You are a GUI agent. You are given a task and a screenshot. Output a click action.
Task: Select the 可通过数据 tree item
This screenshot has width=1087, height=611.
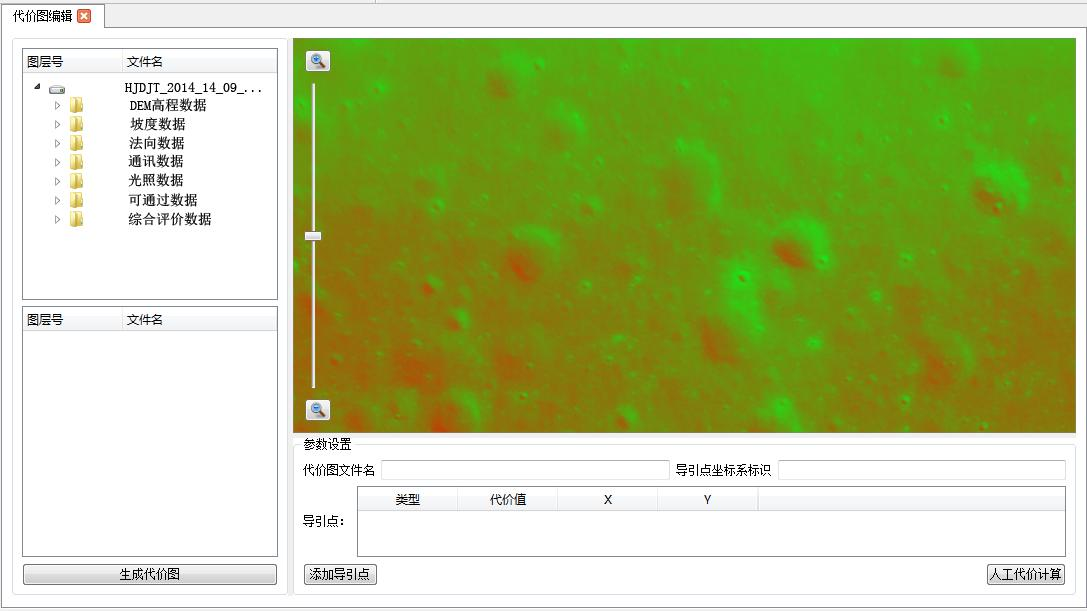[x=163, y=200]
